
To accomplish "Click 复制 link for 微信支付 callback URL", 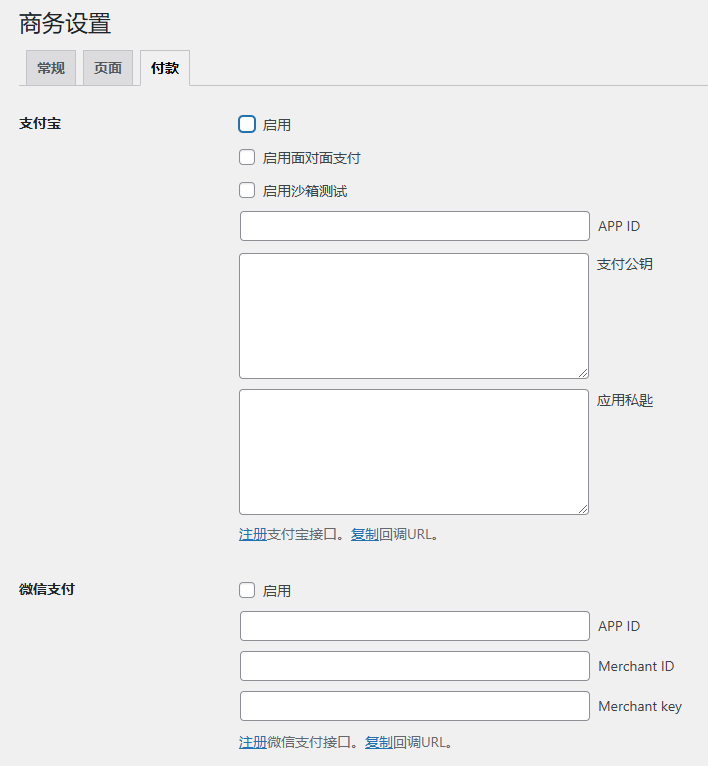I will (x=378, y=742).
